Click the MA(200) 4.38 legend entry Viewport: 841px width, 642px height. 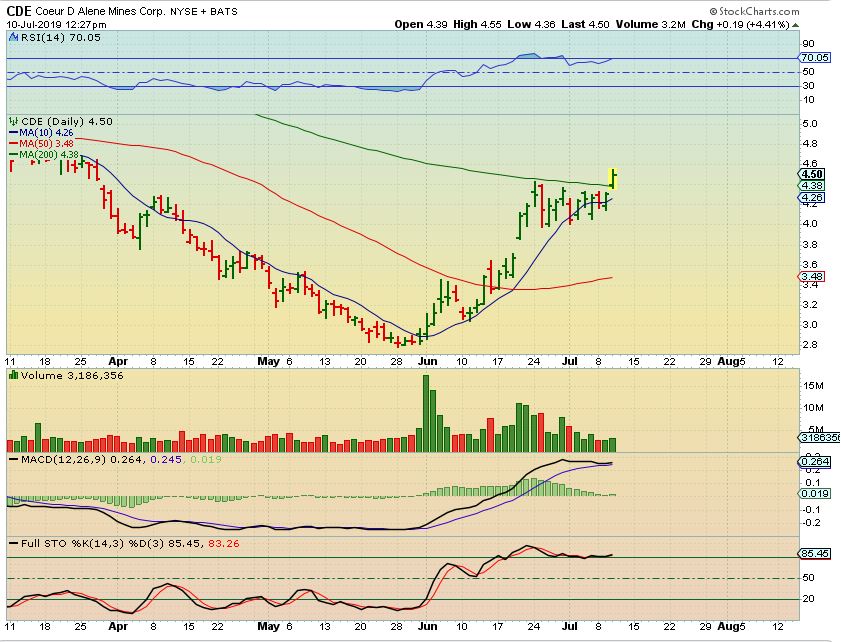pyautogui.click(x=43, y=154)
